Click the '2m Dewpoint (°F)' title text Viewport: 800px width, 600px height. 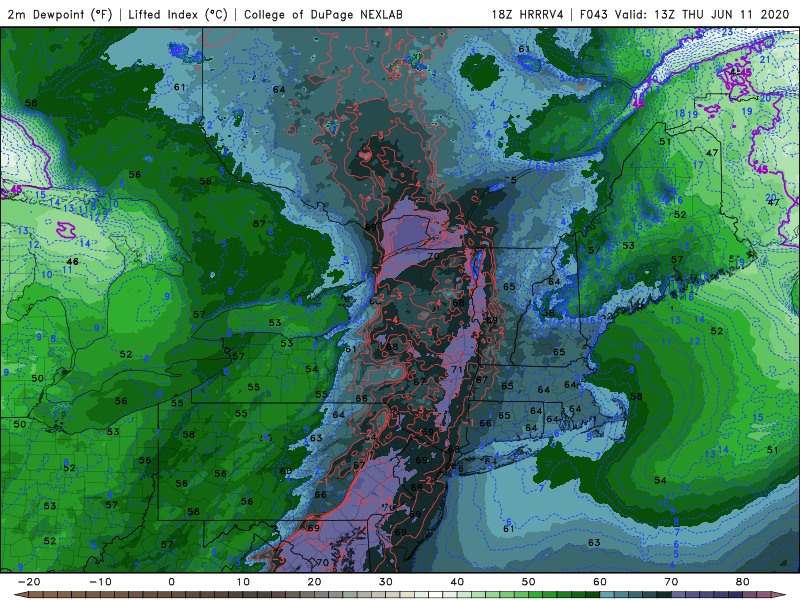pos(59,14)
